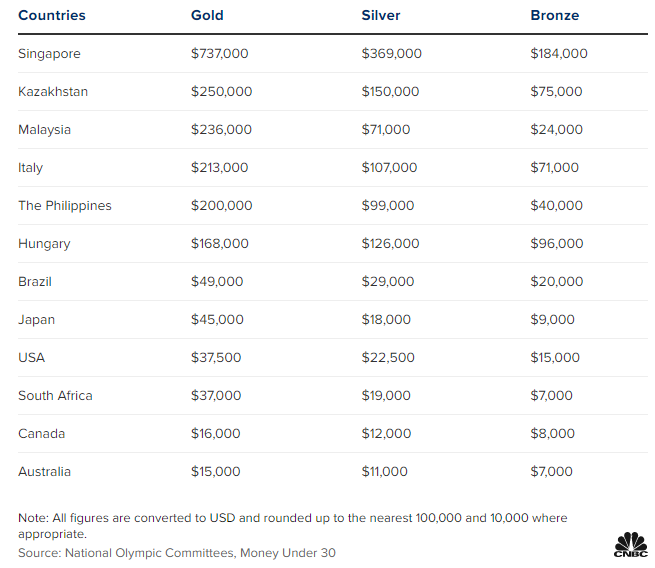This screenshot has width=655, height=568.
Task: Click Japan's $9,000 bronze value
Action: point(552,320)
